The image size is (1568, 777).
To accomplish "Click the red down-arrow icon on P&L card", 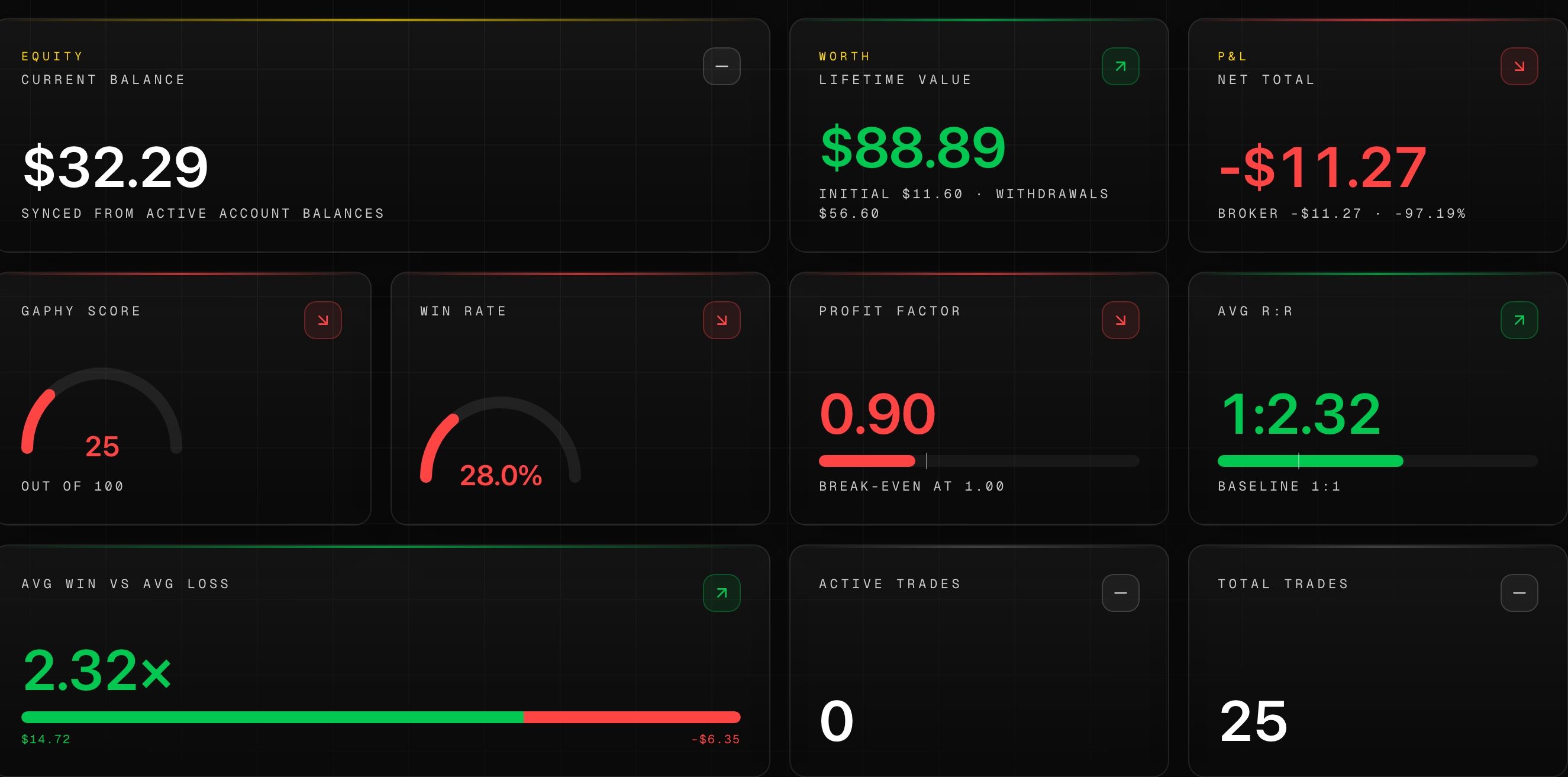I will tap(1519, 66).
